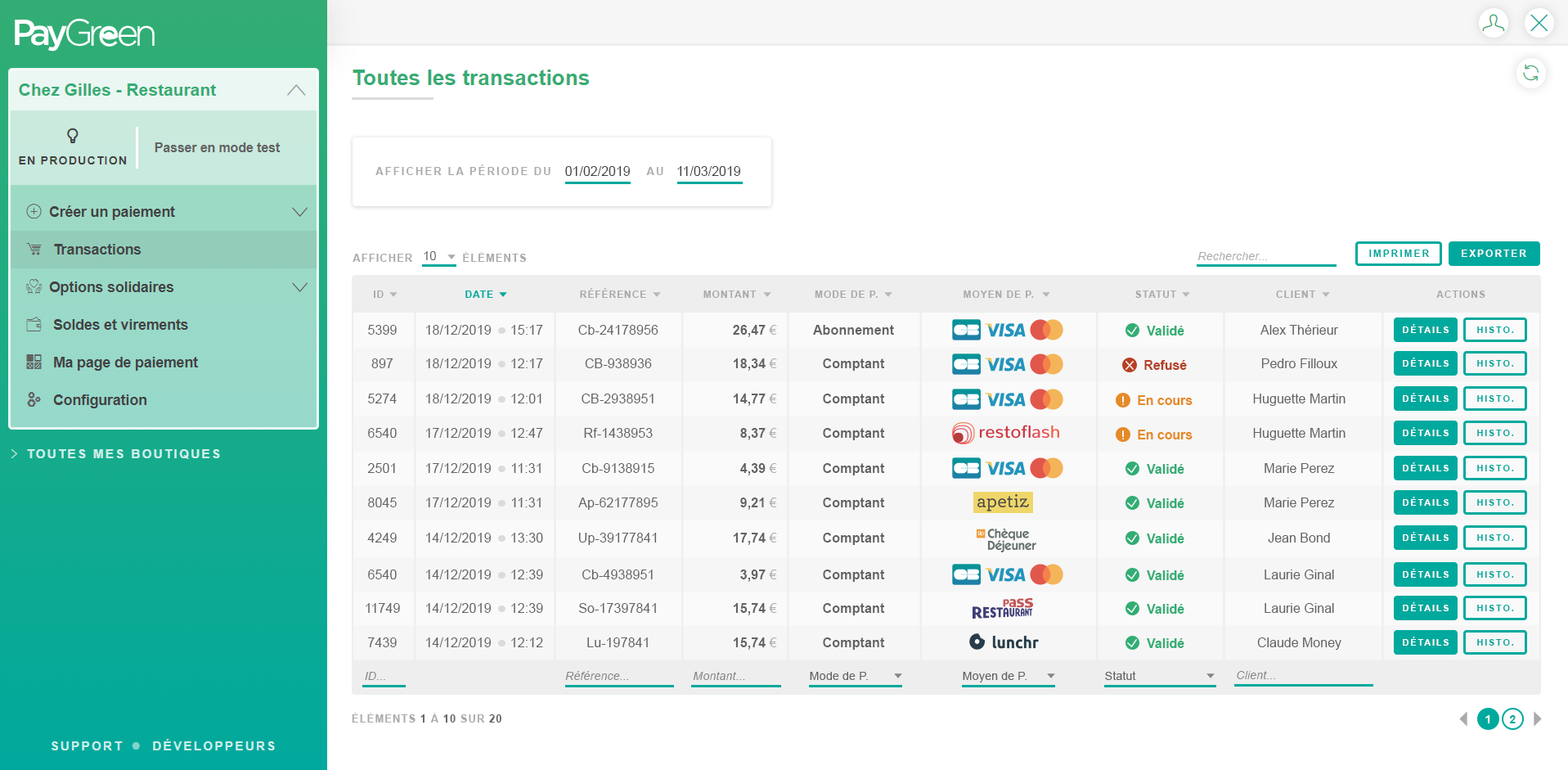
Task: Open DÉTAILS for Alex Thérieur transaction
Action: tap(1426, 330)
